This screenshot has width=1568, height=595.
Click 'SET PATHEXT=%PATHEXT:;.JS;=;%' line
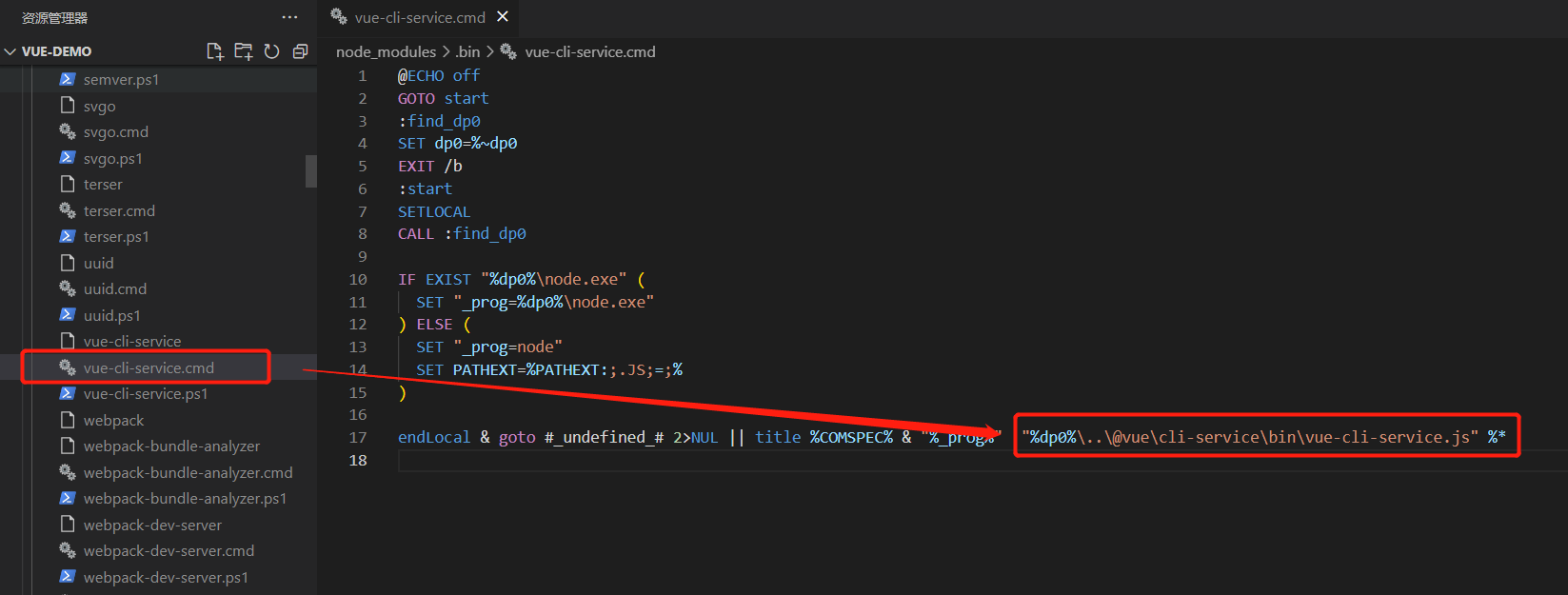[x=549, y=369]
